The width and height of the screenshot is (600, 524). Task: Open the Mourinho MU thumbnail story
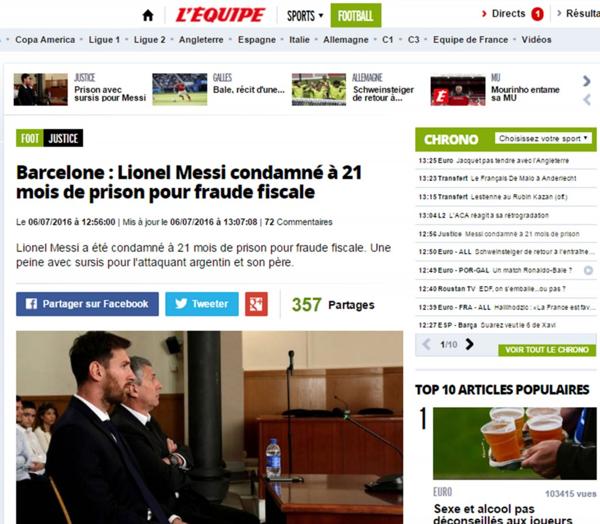click(458, 90)
